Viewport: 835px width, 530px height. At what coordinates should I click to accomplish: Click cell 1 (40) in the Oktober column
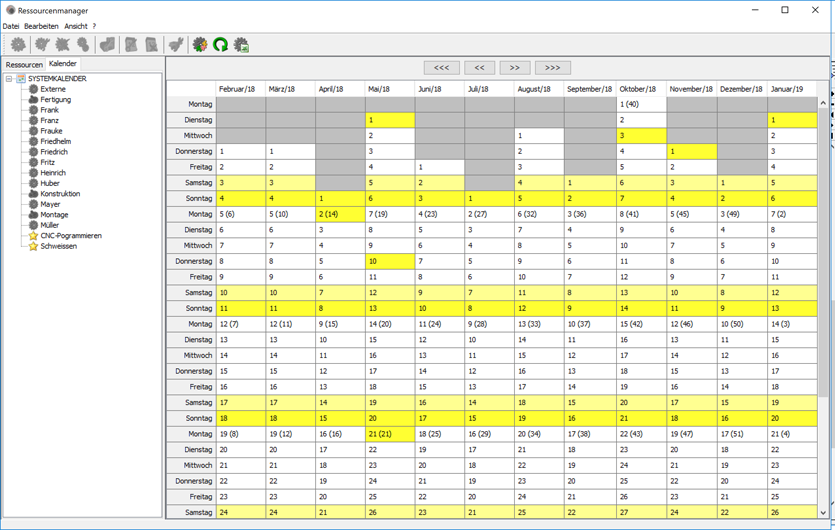[642, 104]
